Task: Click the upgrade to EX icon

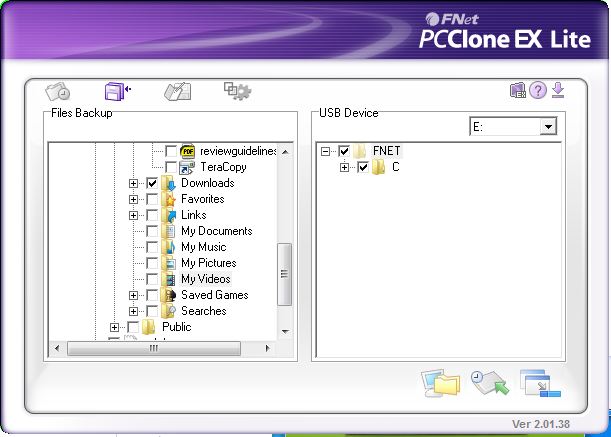Action: tap(518, 90)
